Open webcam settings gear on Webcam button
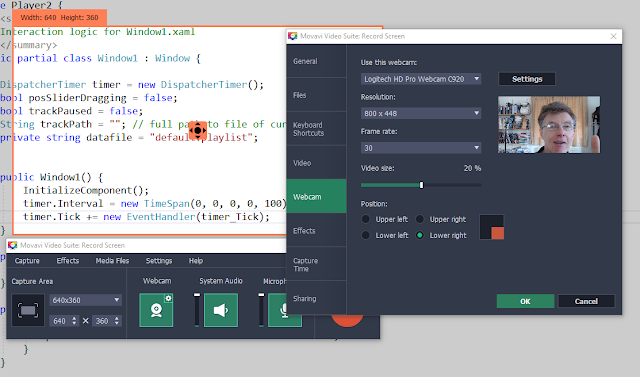640x377 pixels. (168, 299)
